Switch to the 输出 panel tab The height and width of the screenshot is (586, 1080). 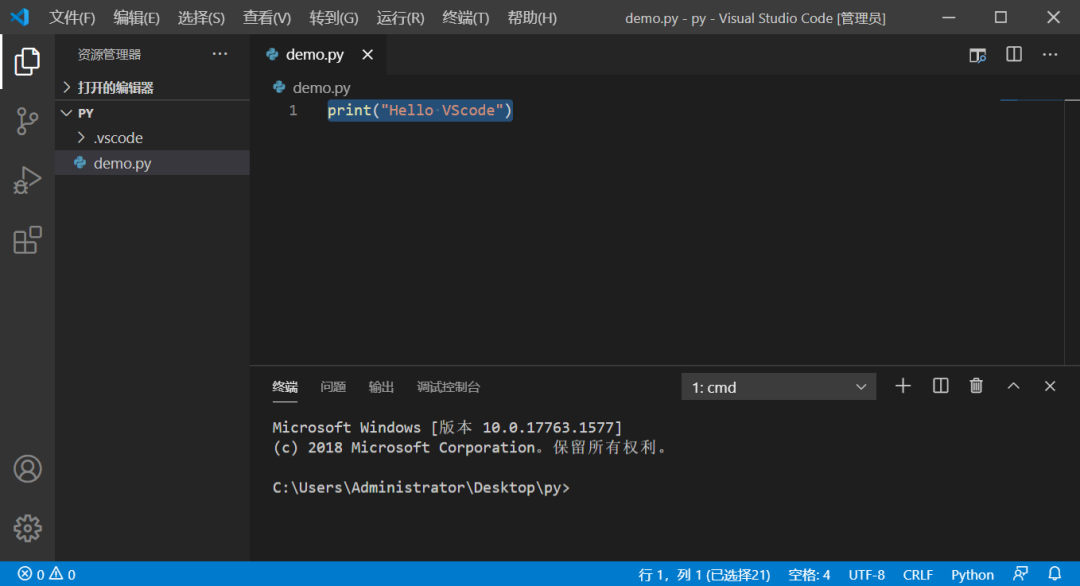[x=381, y=387]
